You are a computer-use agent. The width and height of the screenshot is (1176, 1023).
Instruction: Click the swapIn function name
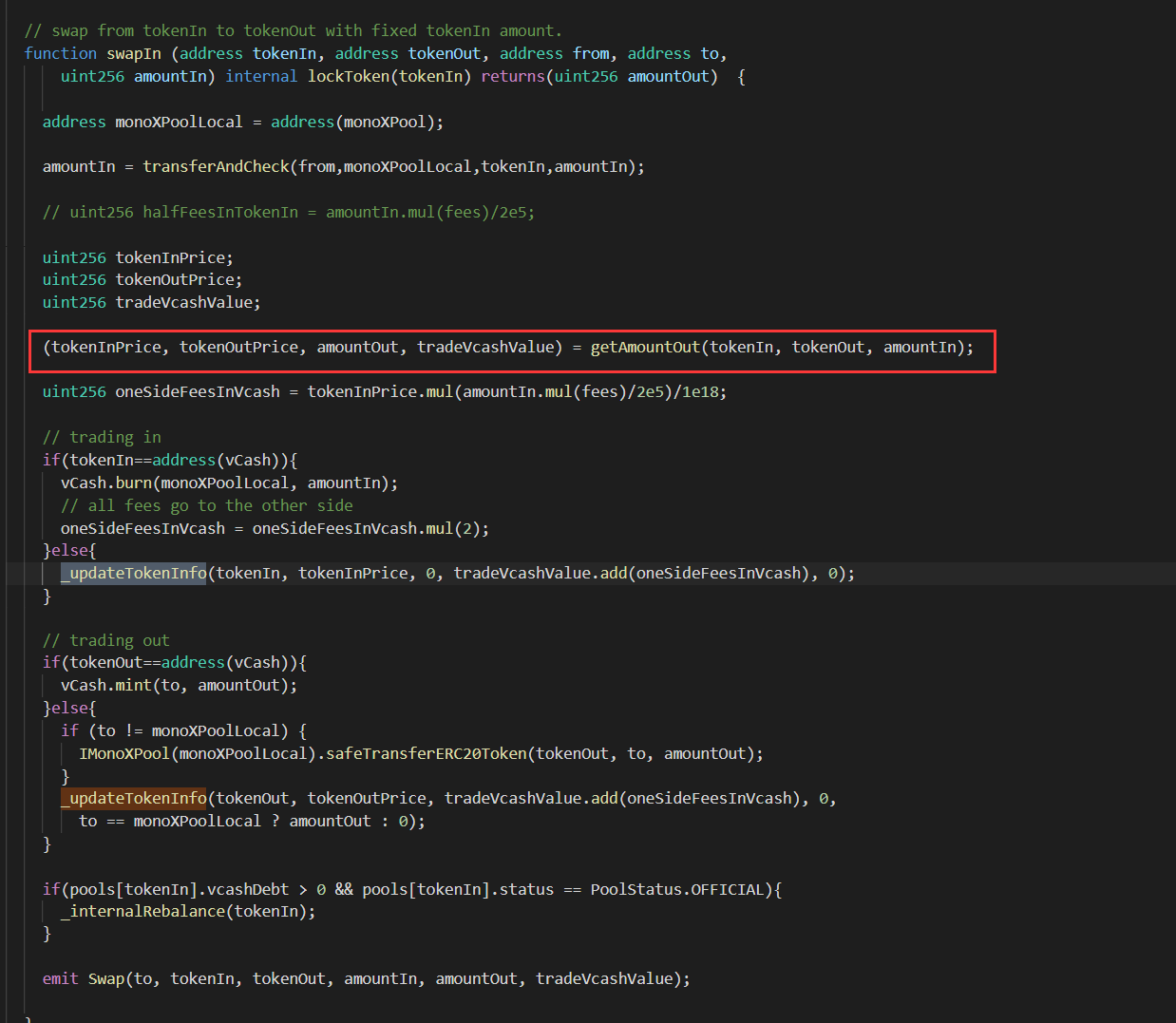(133, 53)
